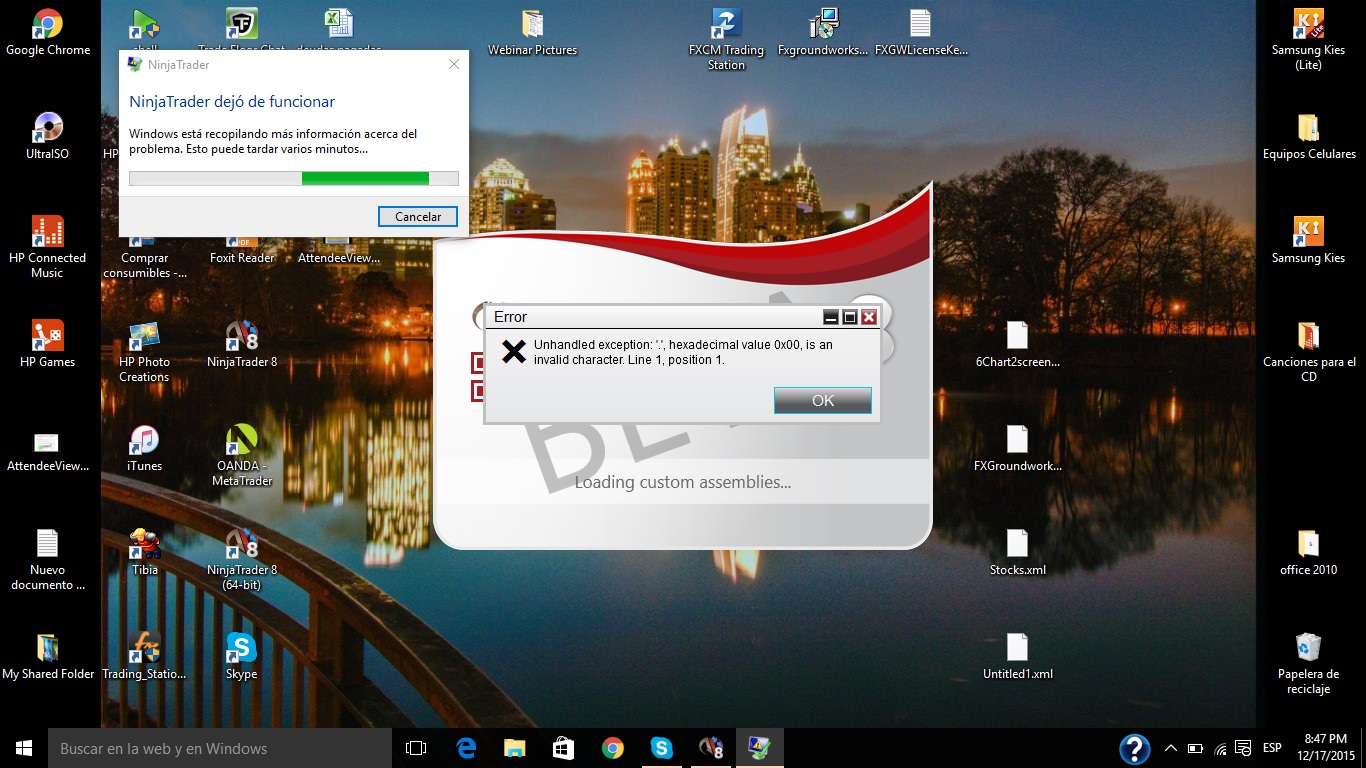Open the UltraISO desktop icon
Screen dimensions: 1366x768
(47, 136)
